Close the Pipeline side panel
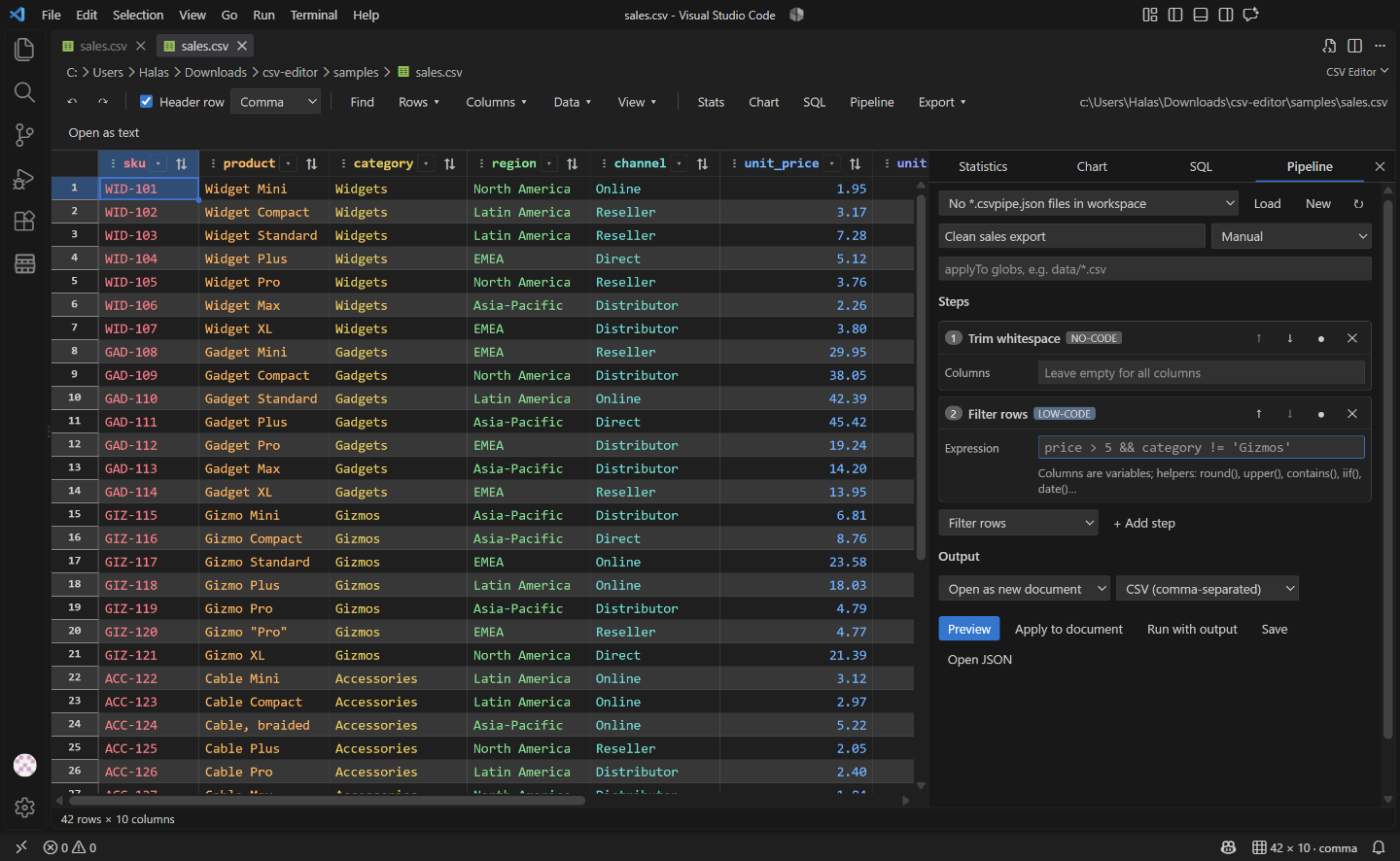 pos(1380,167)
